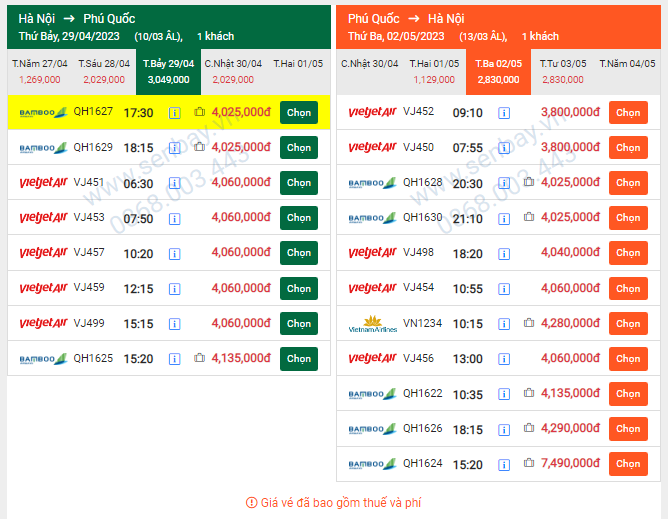Open info icon for flight VJ451
Viewport: 668px width, 519px height.
174,183
